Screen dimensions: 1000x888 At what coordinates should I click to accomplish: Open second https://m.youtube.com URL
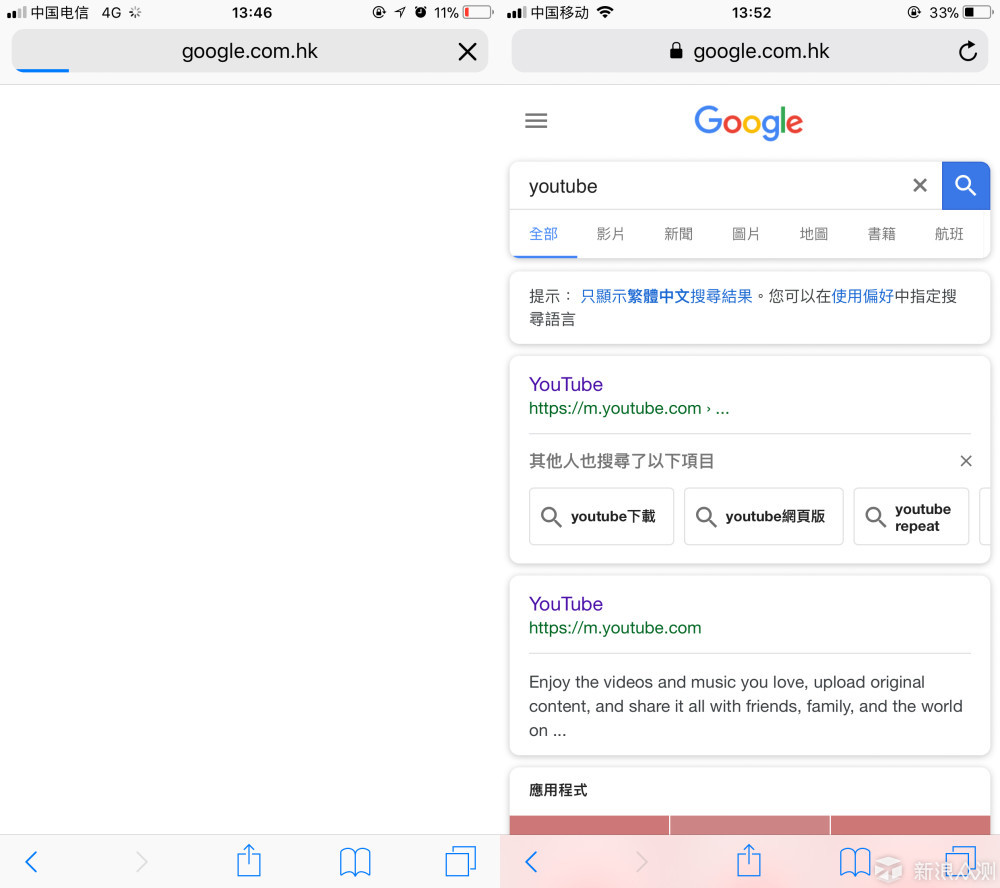click(x=615, y=628)
